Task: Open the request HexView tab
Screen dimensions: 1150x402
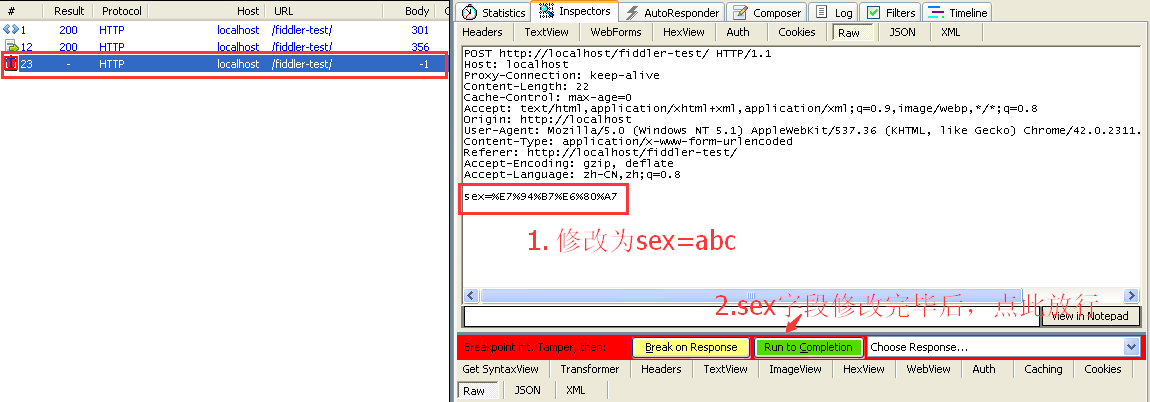Action: click(x=684, y=32)
